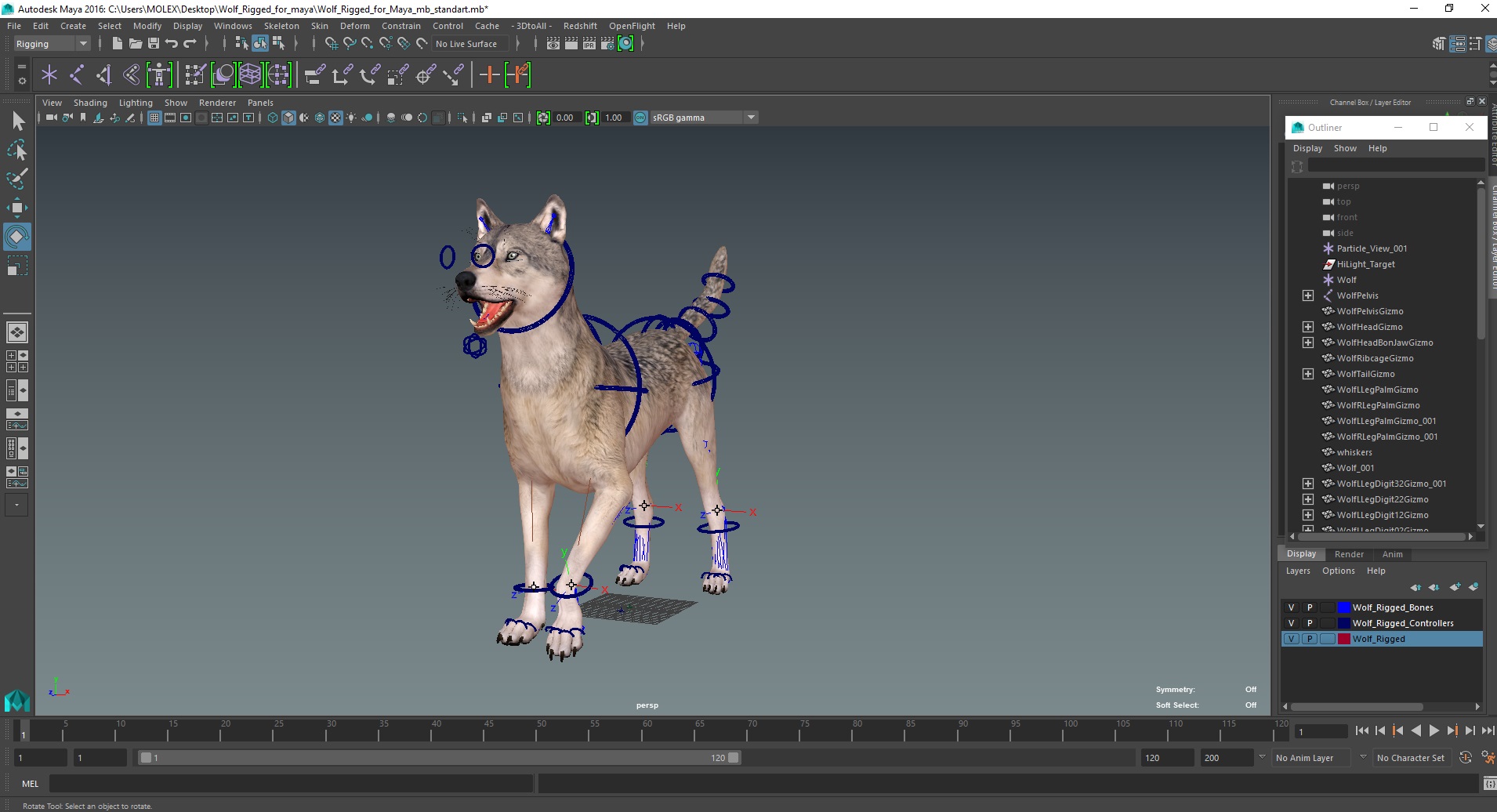Click the Redo arrow icon

tap(190, 44)
